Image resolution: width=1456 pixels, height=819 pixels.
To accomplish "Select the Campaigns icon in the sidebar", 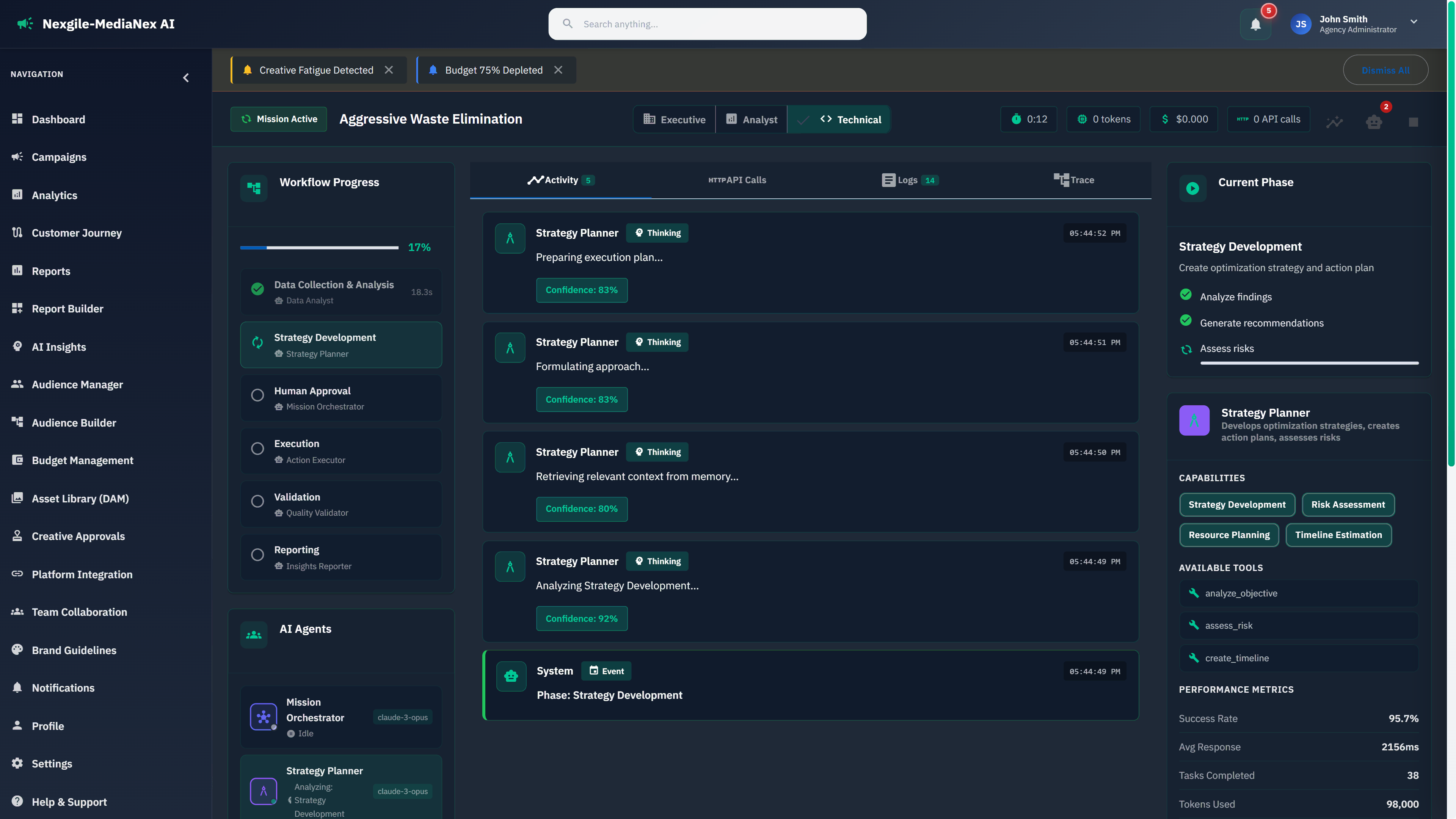I will [17, 157].
